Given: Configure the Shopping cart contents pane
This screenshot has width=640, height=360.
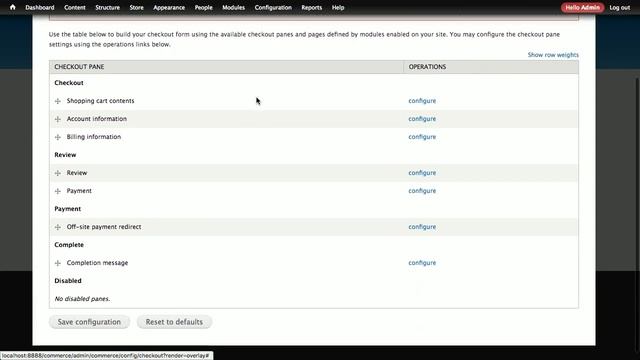Looking at the screenshot, I should tap(422, 101).
